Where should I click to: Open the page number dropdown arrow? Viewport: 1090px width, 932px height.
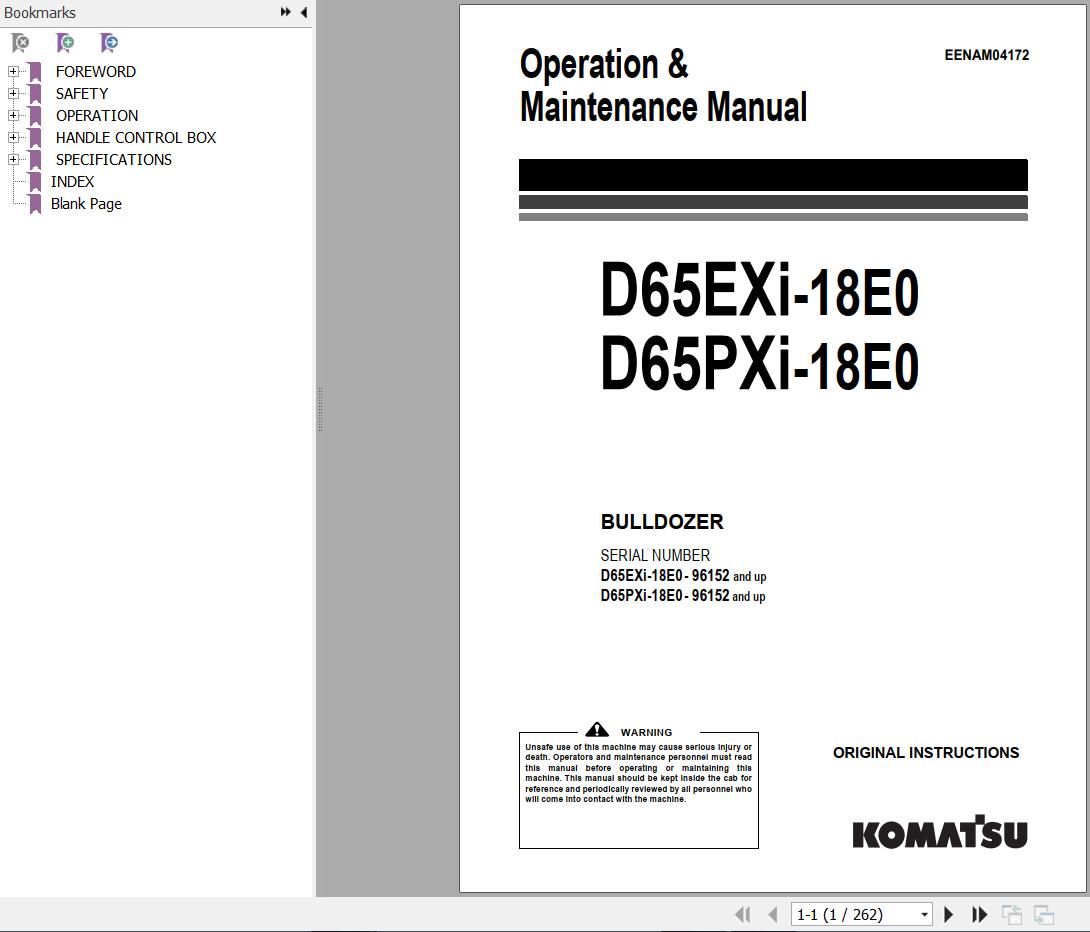925,915
